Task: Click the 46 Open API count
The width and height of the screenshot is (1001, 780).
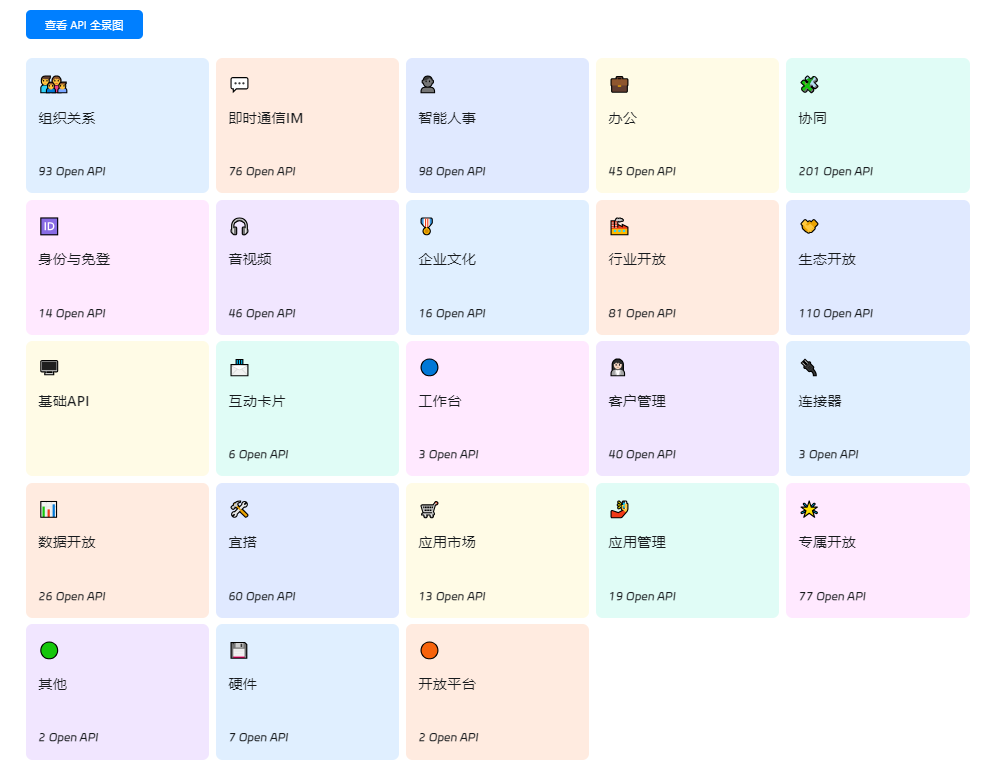Action: 262,313
